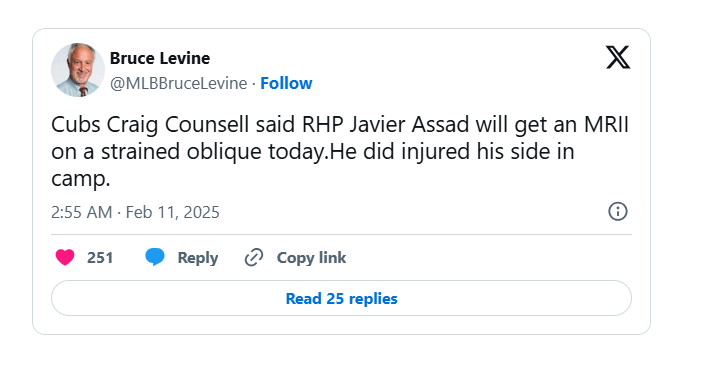Click the chain link icon

coord(254,258)
